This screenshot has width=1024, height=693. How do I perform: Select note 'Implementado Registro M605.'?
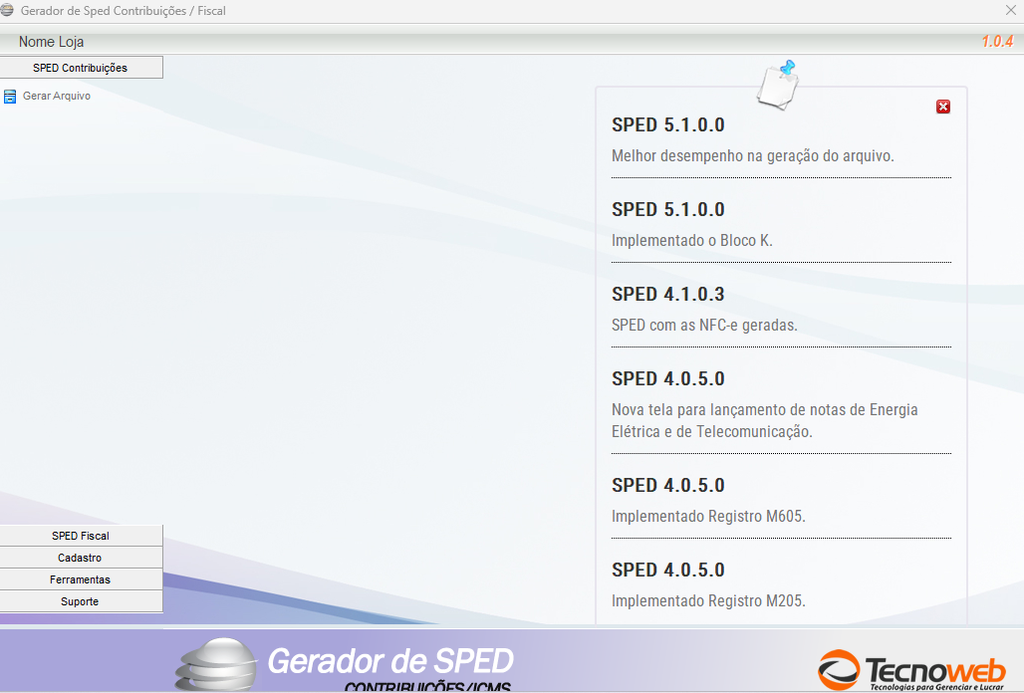click(x=709, y=516)
